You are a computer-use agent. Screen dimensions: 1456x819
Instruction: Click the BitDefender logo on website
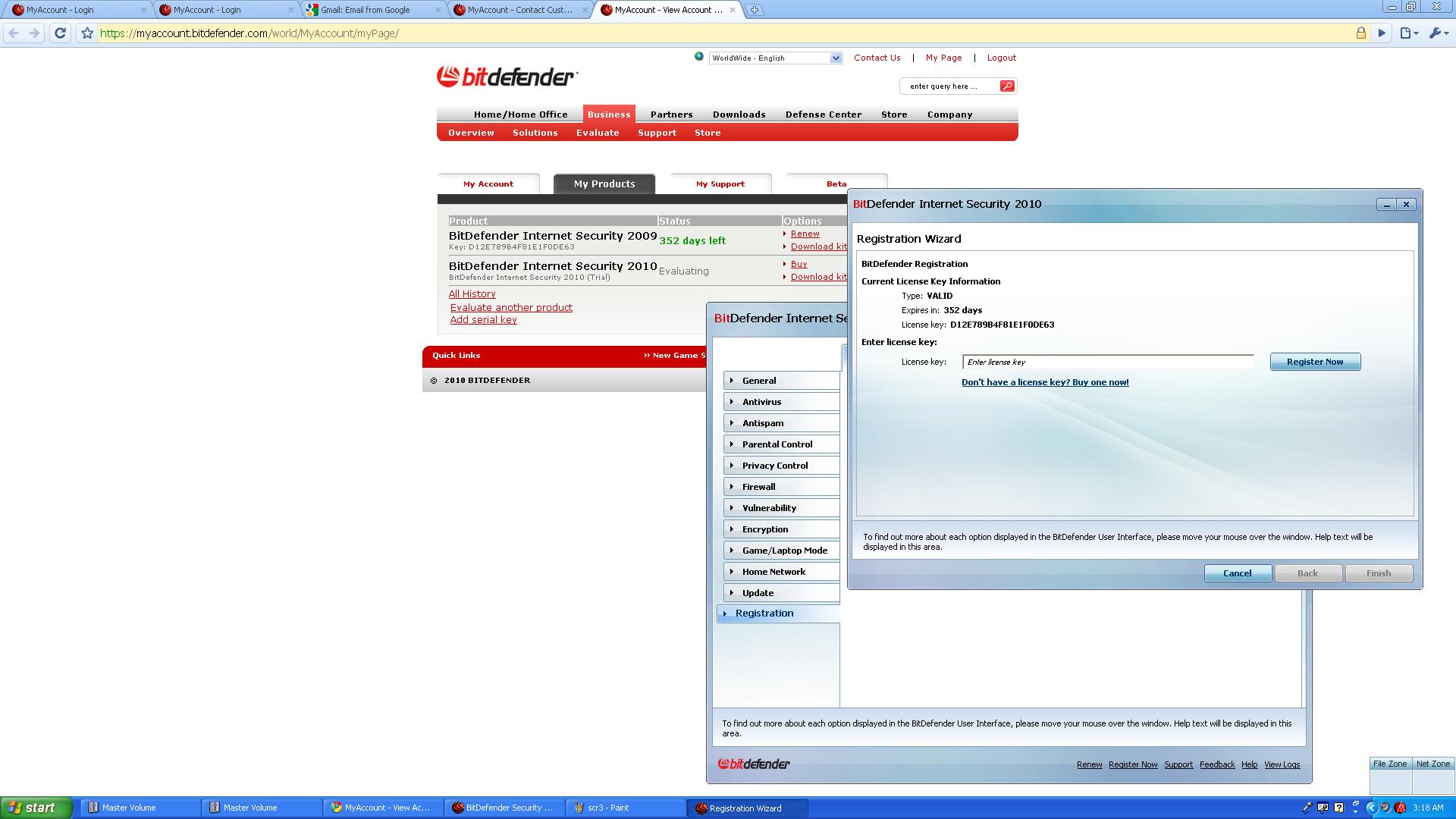[x=507, y=77]
